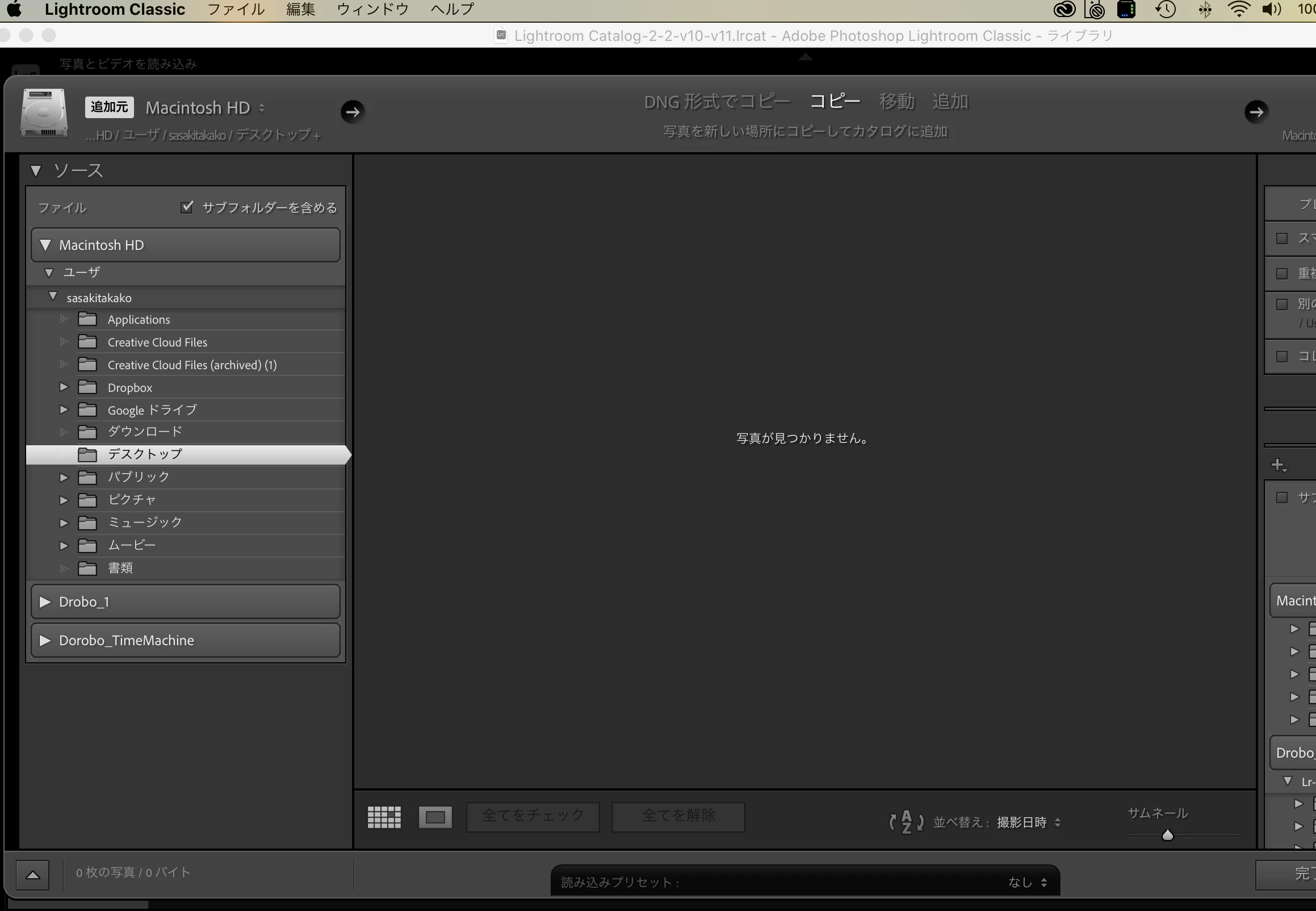Expand the Drobo_1 volume

tap(45, 601)
